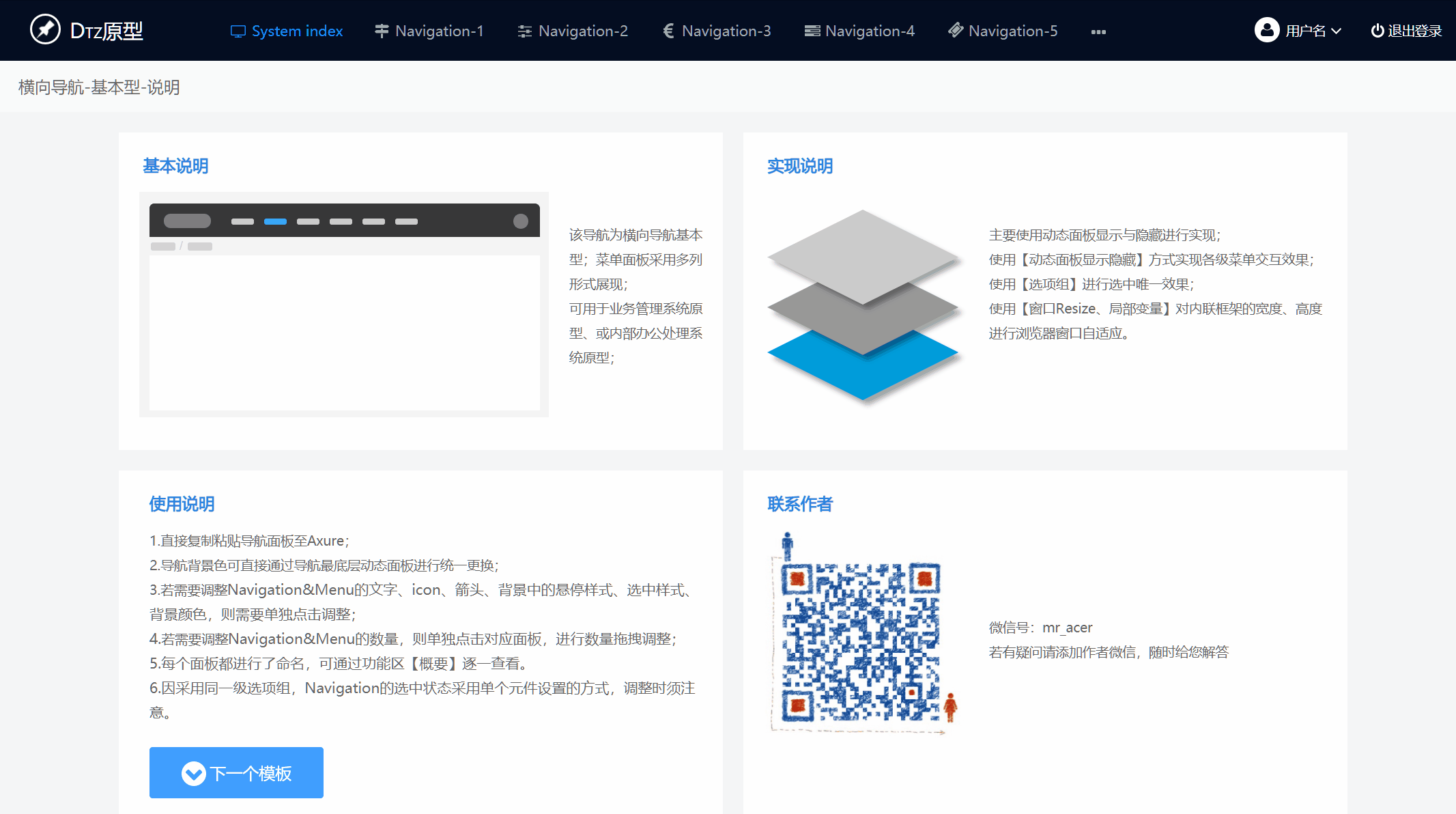Screen dimensions: 1456x814
Task: Click the line 1.直接复制粘贴导航面板至Axure
Action: pyautogui.click(x=249, y=541)
